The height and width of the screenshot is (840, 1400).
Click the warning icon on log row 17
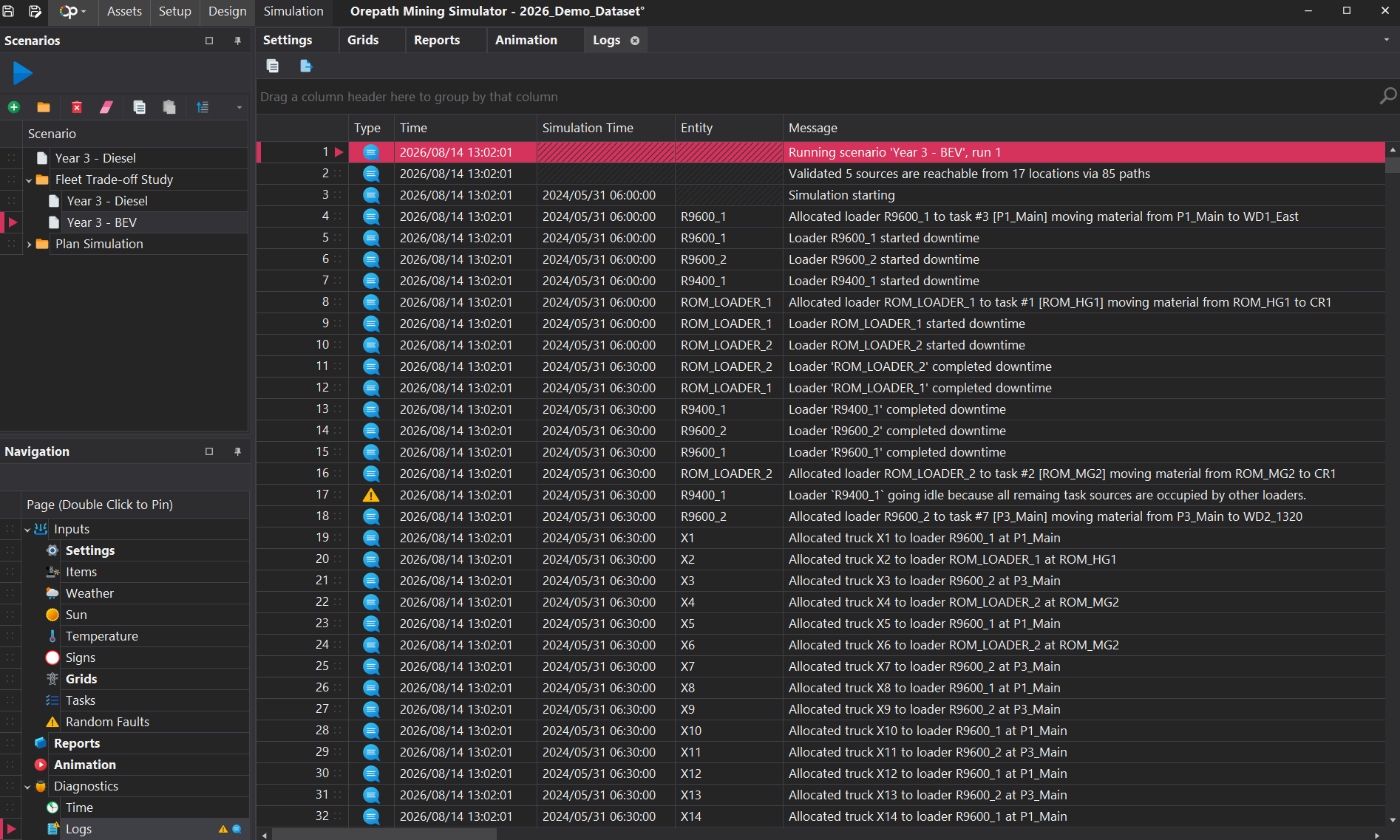coord(371,495)
